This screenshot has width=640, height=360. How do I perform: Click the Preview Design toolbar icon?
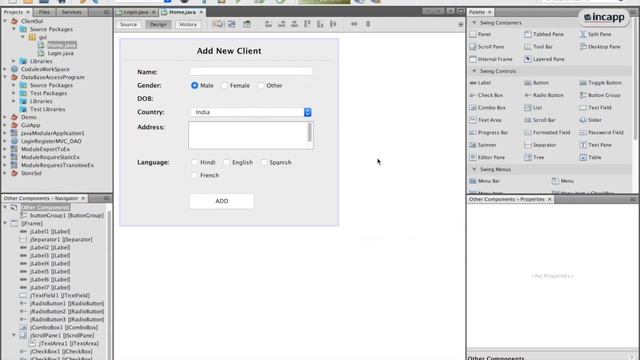click(247, 24)
